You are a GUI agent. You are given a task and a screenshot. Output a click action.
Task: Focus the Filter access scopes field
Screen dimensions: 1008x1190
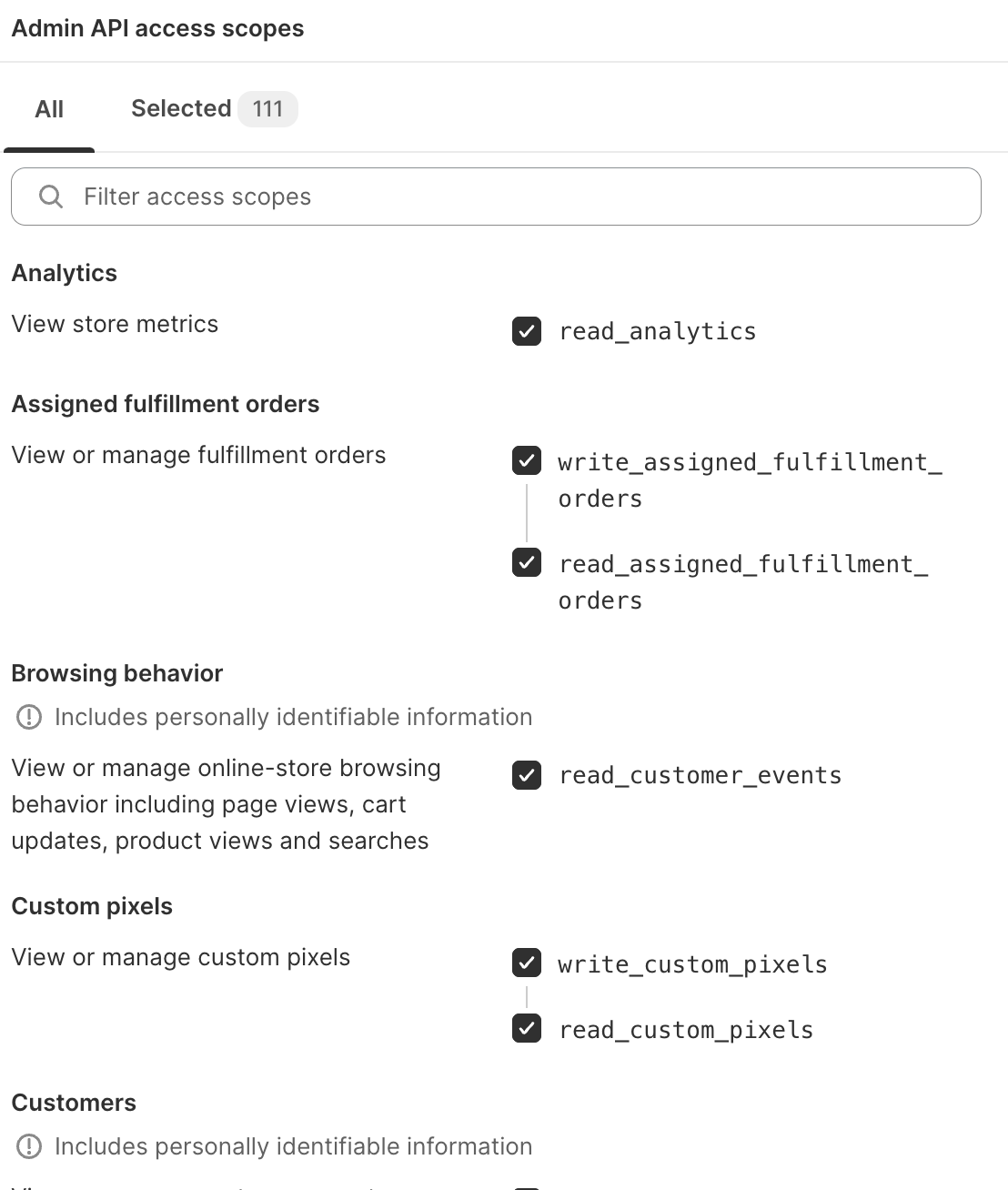tap(509, 197)
